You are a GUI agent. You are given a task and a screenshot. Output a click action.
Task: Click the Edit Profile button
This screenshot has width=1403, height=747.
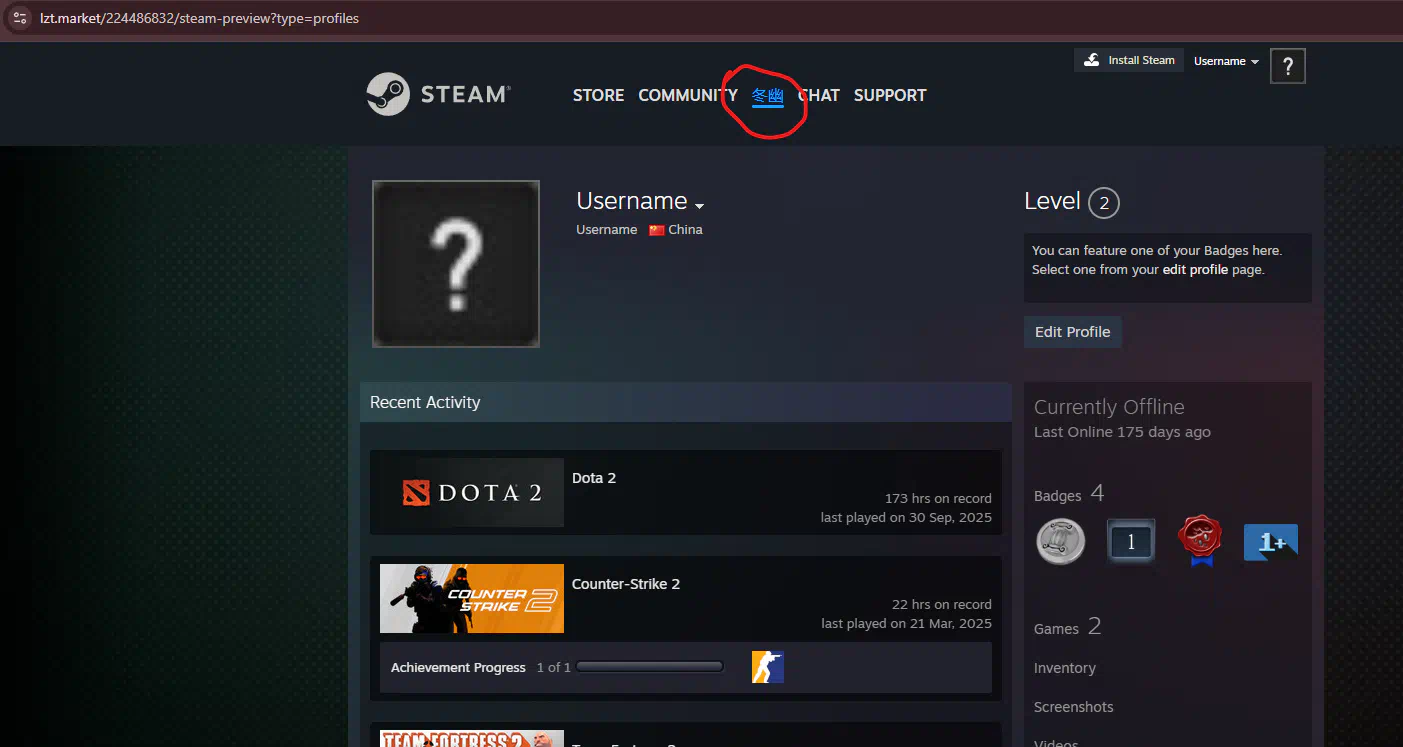(x=1072, y=332)
